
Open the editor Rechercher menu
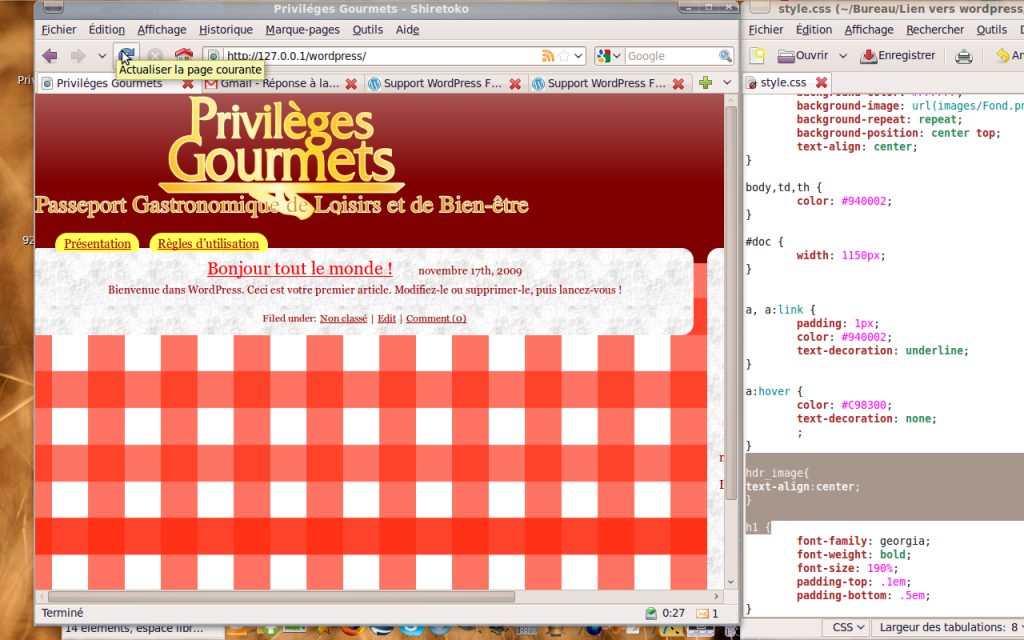point(935,30)
